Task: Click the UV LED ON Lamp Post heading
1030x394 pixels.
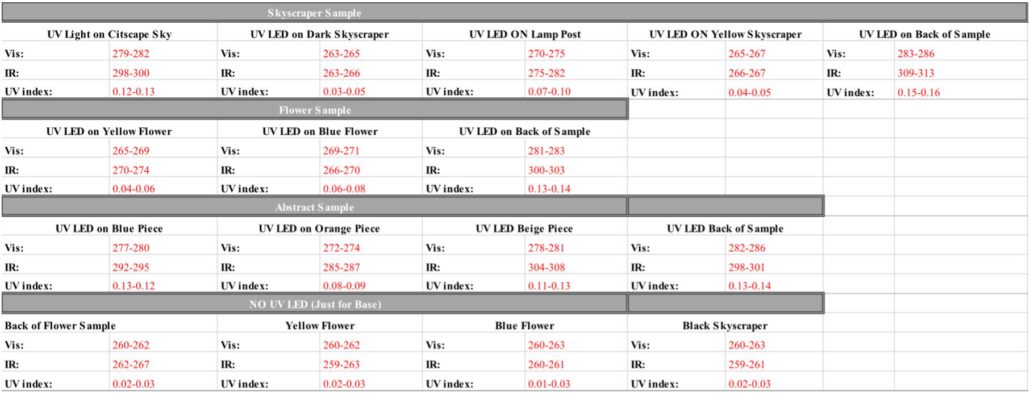Action: (525, 35)
